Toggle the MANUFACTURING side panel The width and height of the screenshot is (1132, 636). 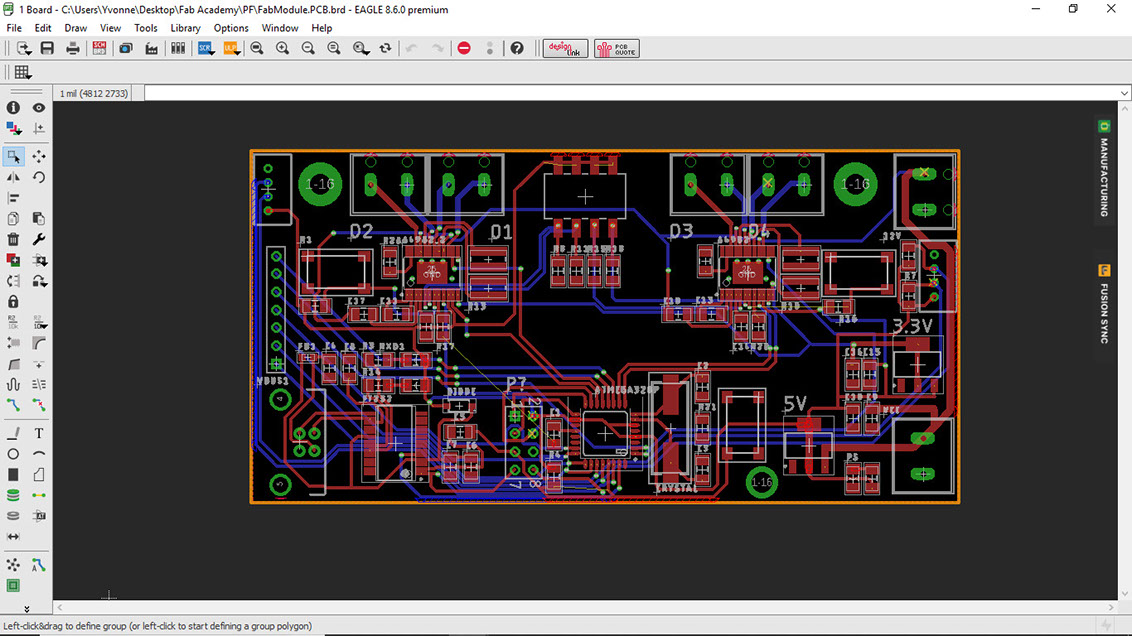[x=1104, y=169]
